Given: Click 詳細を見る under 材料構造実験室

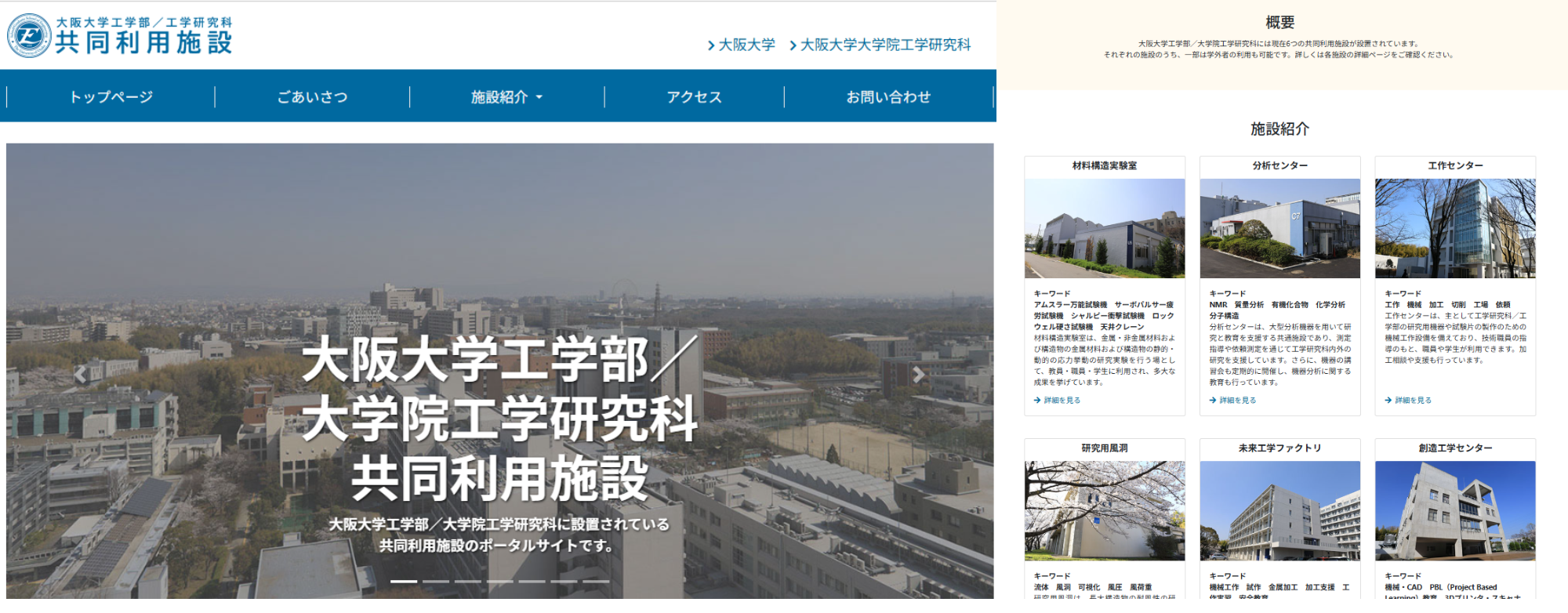Looking at the screenshot, I should pyautogui.click(x=1058, y=401).
